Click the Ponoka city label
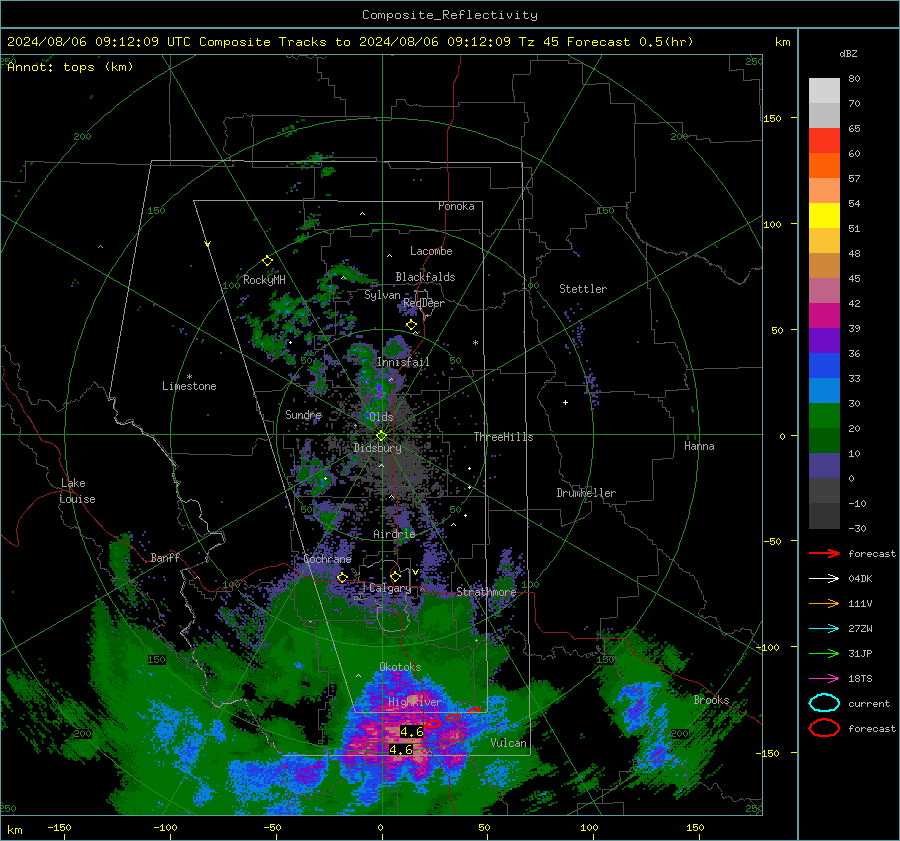This screenshot has width=900, height=841. pos(456,206)
